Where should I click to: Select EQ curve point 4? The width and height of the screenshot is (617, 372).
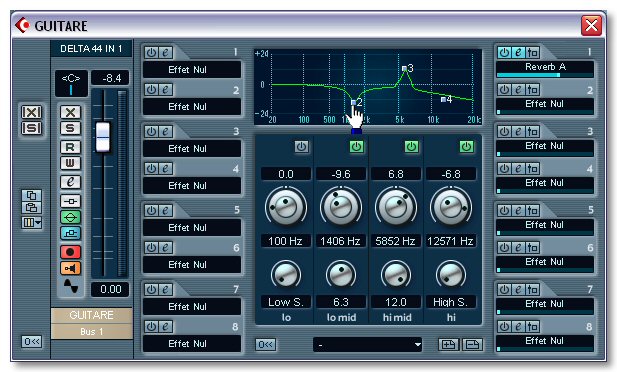(x=443, y=100)
